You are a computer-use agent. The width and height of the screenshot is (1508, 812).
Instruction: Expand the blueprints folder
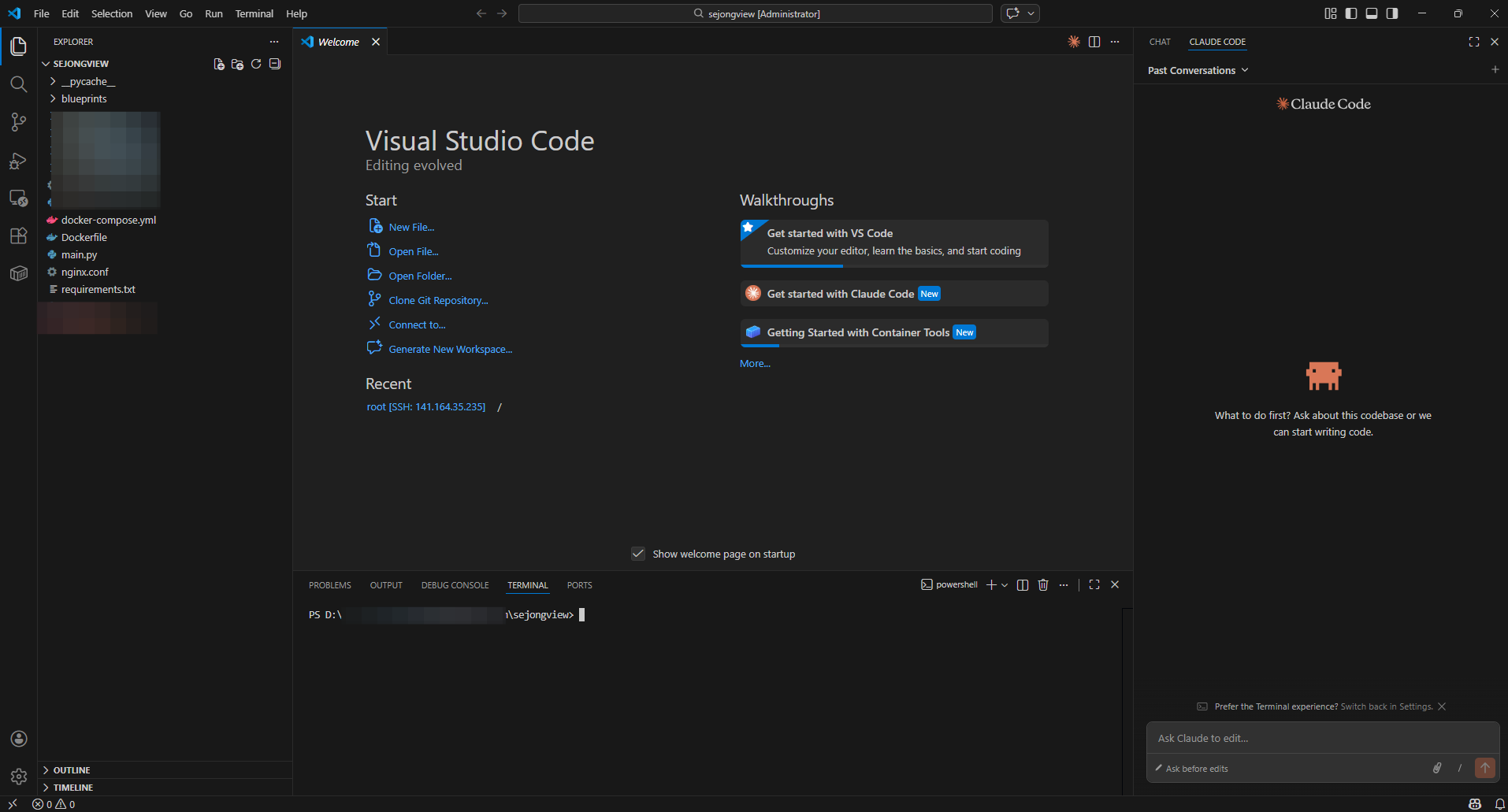pos(84,98)
